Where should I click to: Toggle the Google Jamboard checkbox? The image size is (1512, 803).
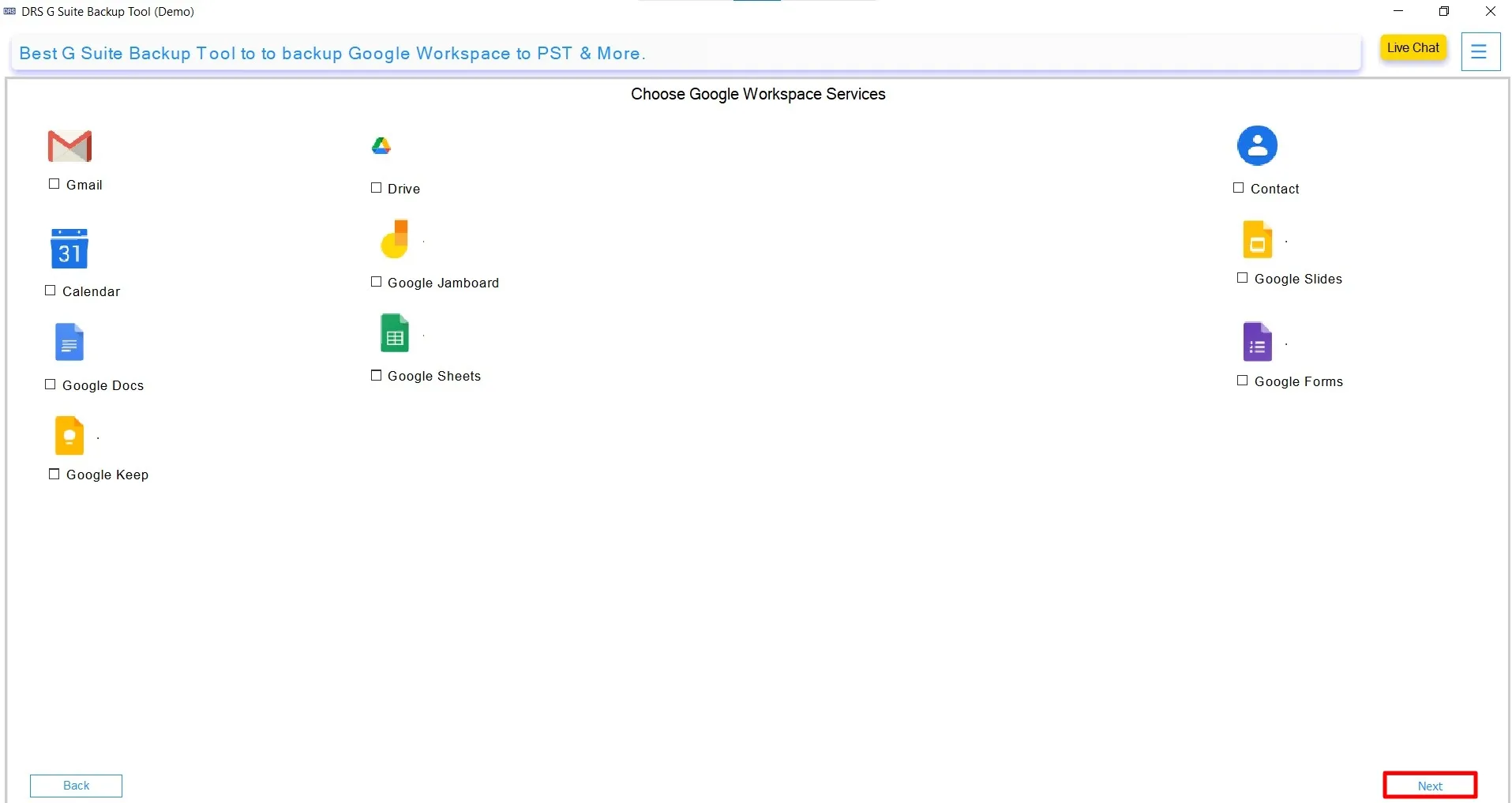point(377,282)
